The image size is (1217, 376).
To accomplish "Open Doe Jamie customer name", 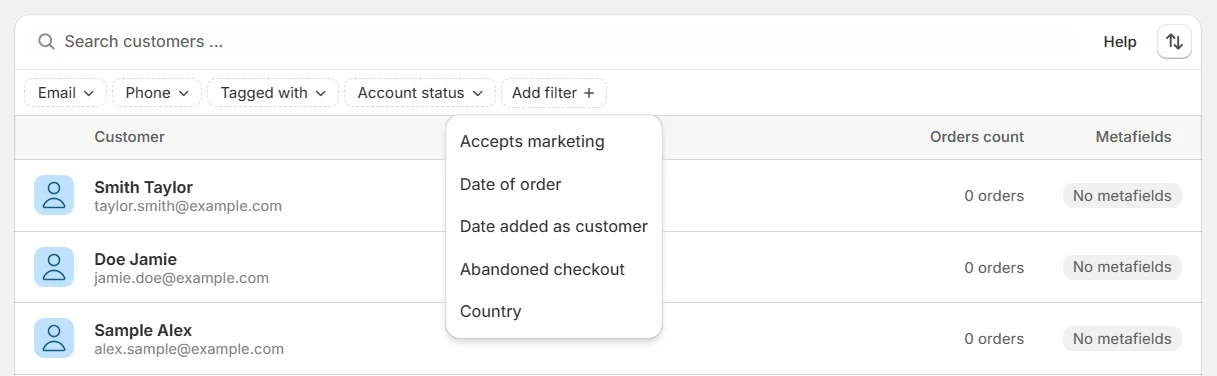I will (135, 259).
